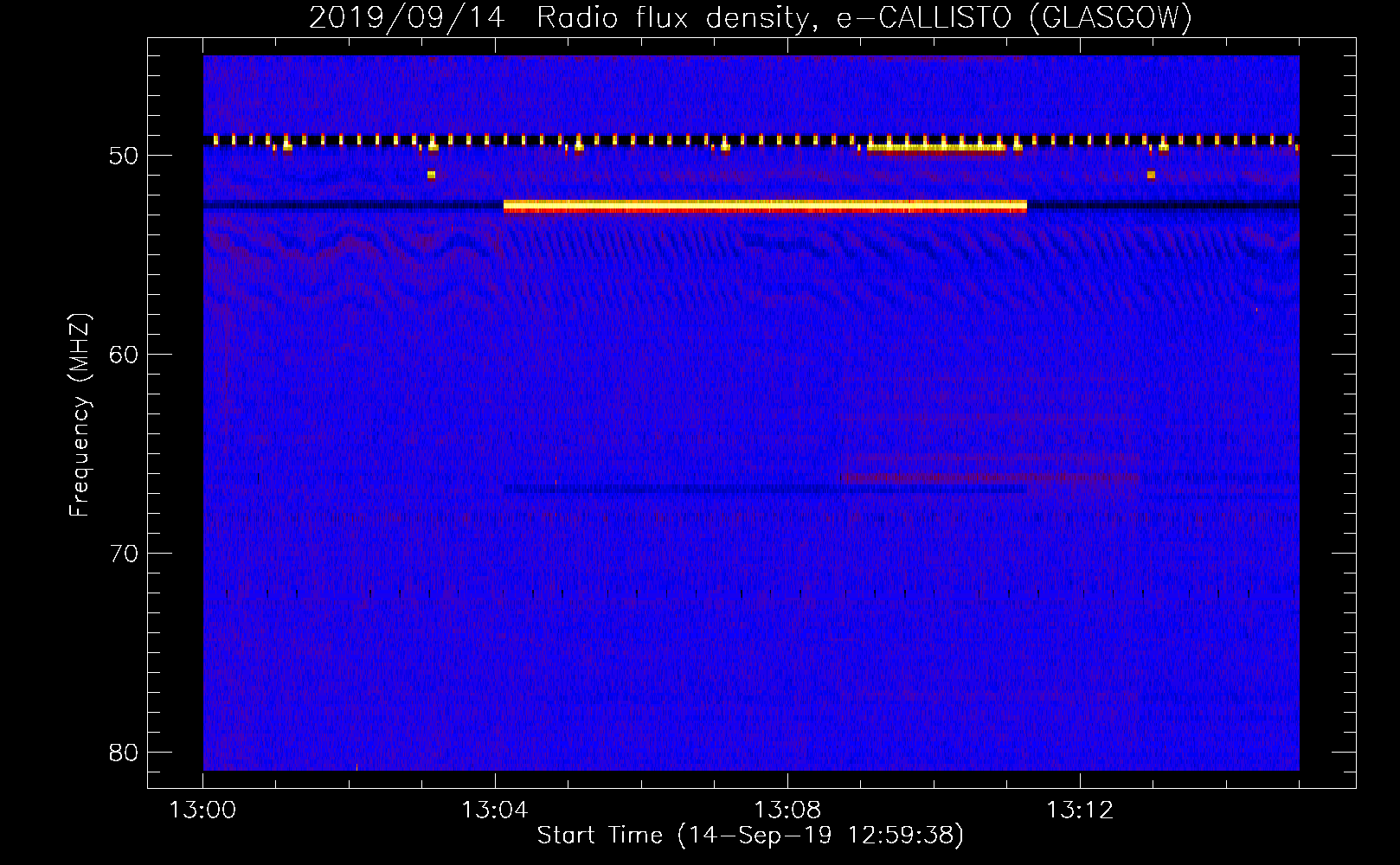Screen dimensions: 1400x865
Task: Click the 13:08 time tick label
Action: (787, 811)
